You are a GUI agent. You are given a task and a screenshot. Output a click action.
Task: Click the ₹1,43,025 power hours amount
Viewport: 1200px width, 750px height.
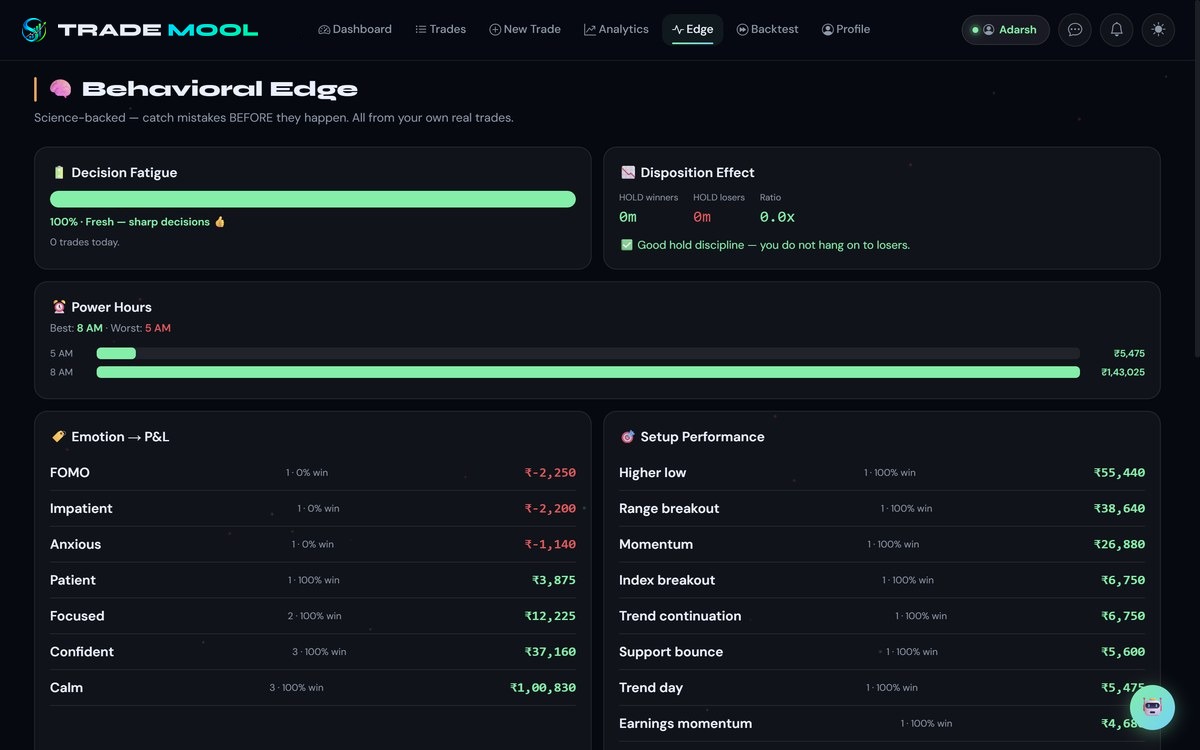point(1123,372)
